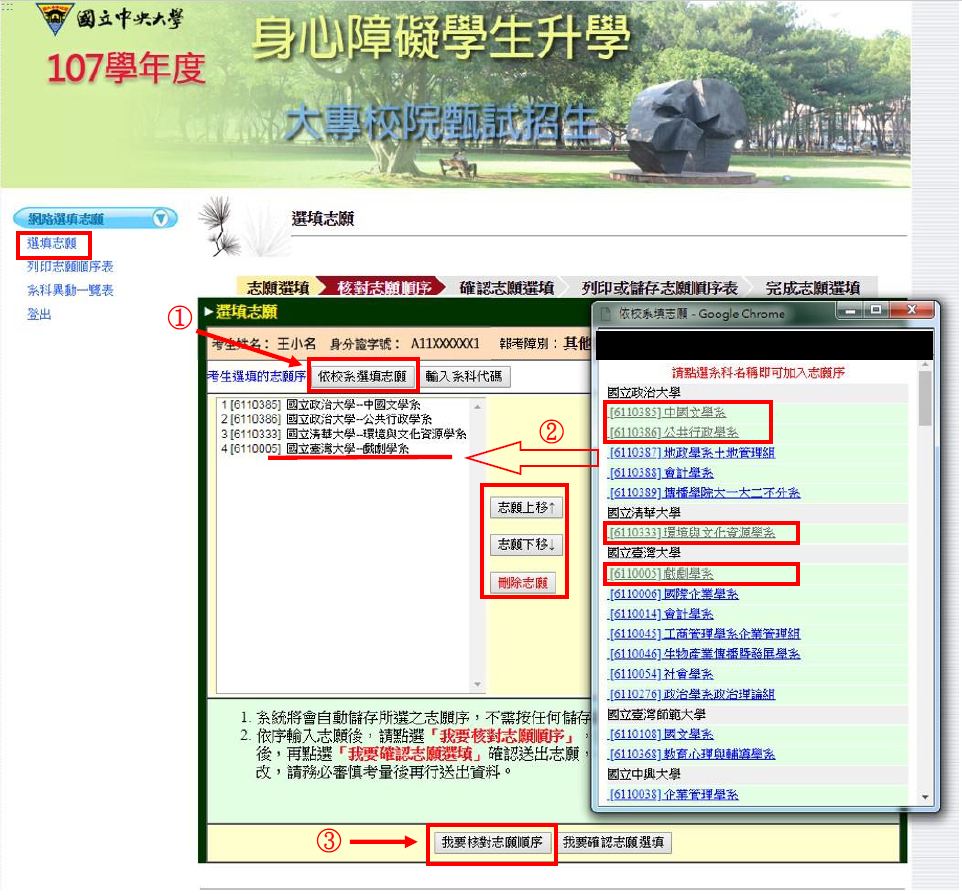Click 登出 to log out
Viewport: 962px width, 895px height.
point(39,314)
